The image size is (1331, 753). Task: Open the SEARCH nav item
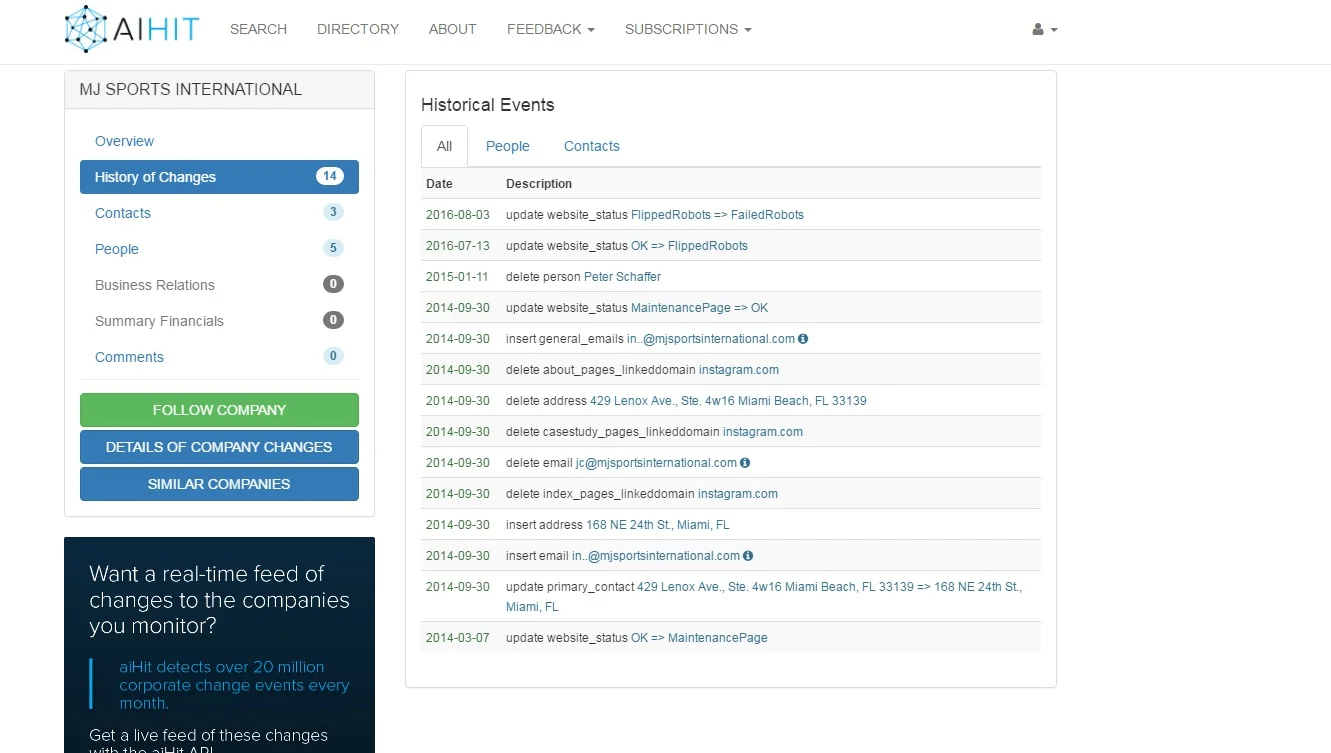tap(258, 29)
